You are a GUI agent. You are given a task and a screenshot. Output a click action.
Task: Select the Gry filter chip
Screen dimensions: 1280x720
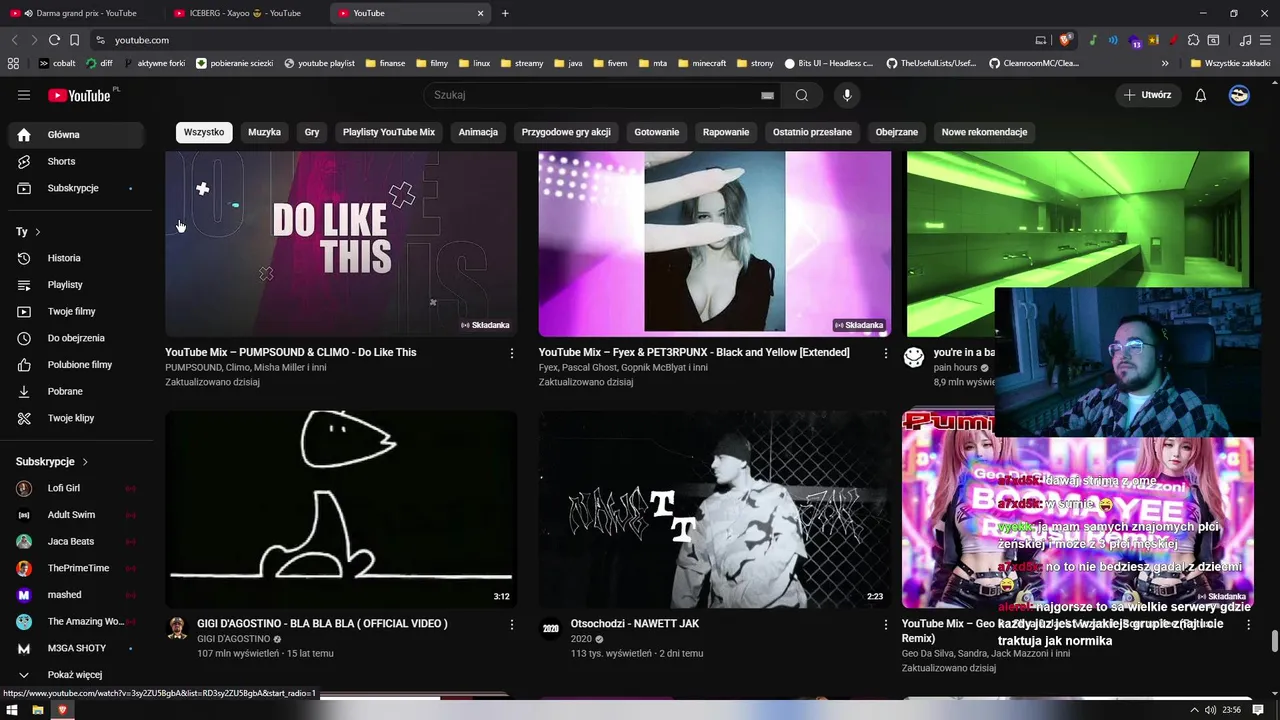[312, 132]
